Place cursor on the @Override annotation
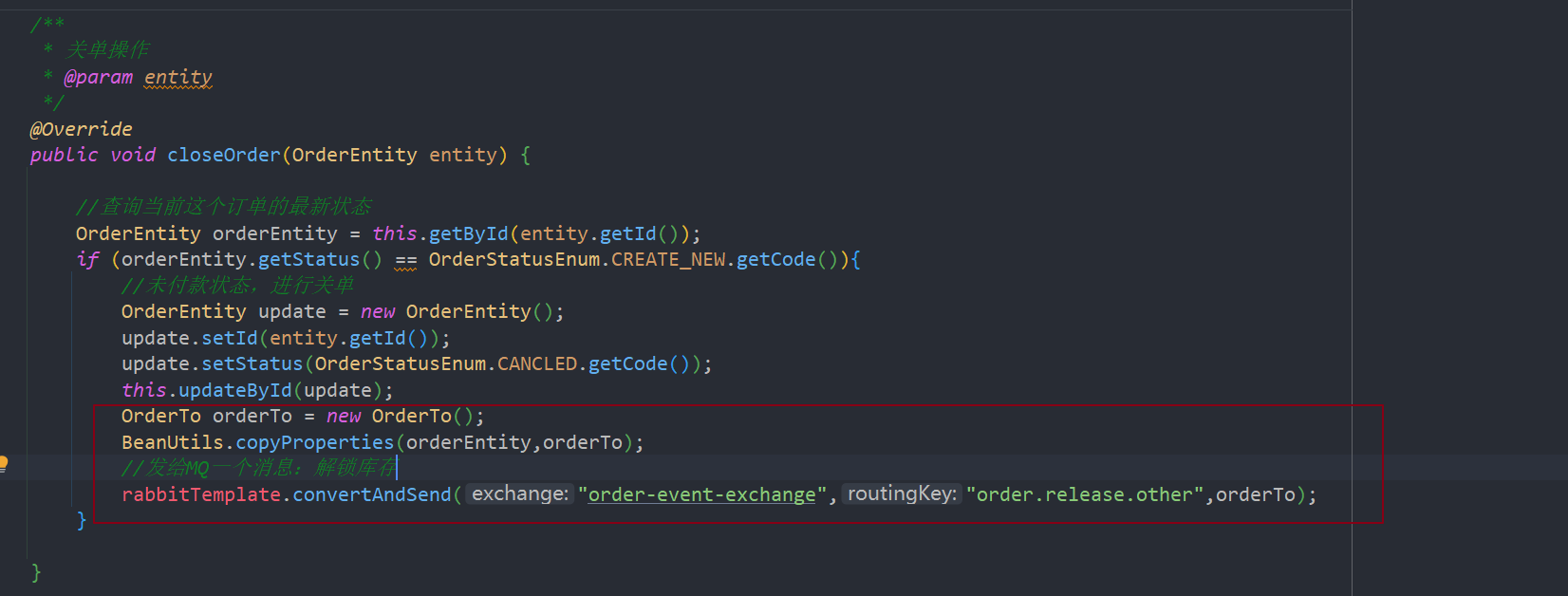This screenshot has height=596, width=1568. [x=81, y=129]
